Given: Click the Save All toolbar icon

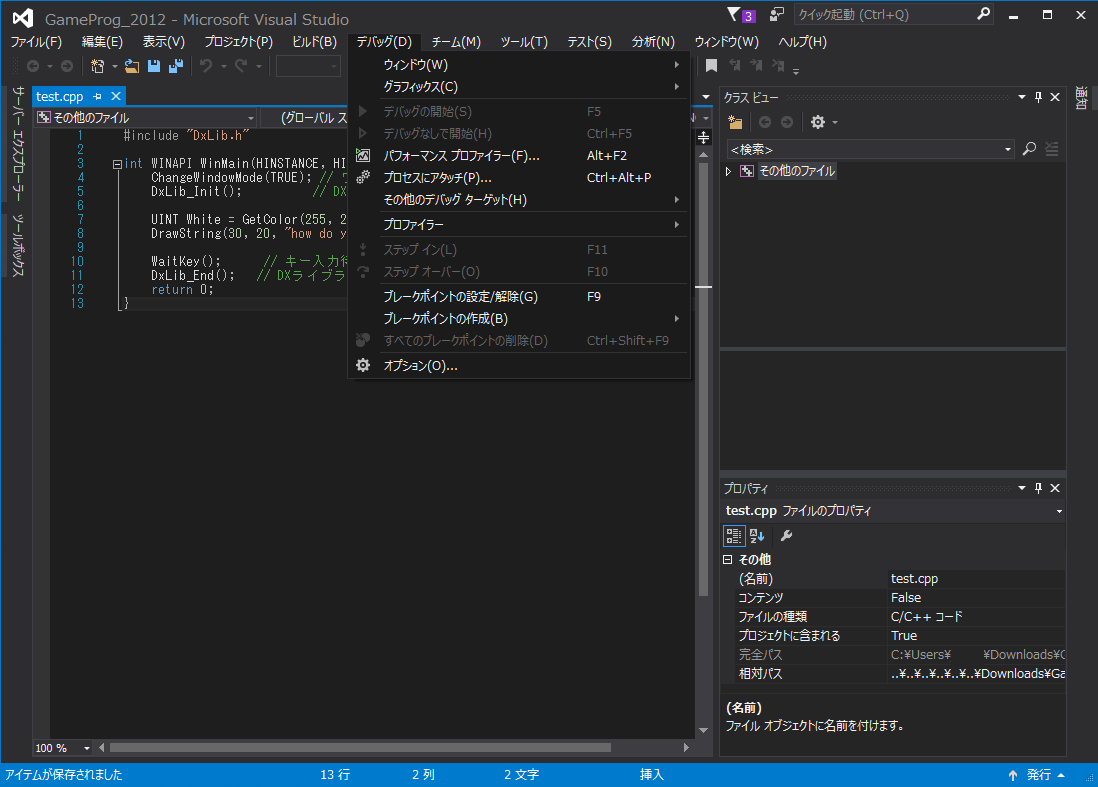Looking at the screenshot, I should [176, 66].
